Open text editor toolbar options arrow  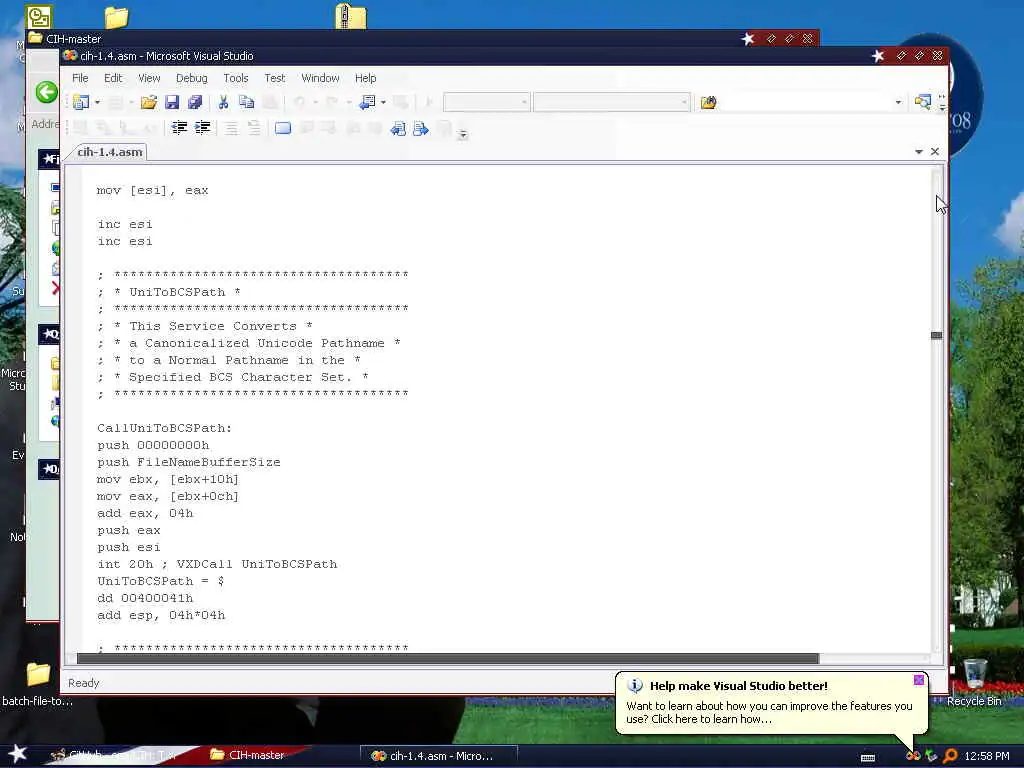[463, 135]
